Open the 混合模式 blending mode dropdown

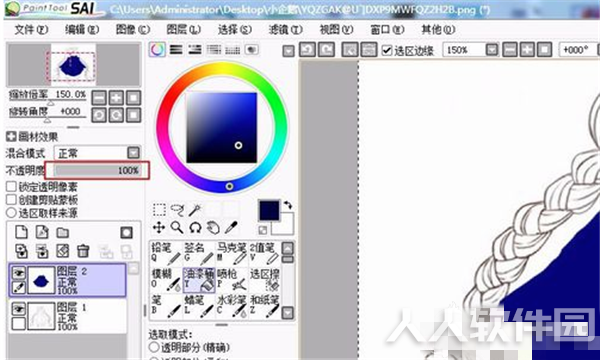pyautogui.click(x=133, y=153)
